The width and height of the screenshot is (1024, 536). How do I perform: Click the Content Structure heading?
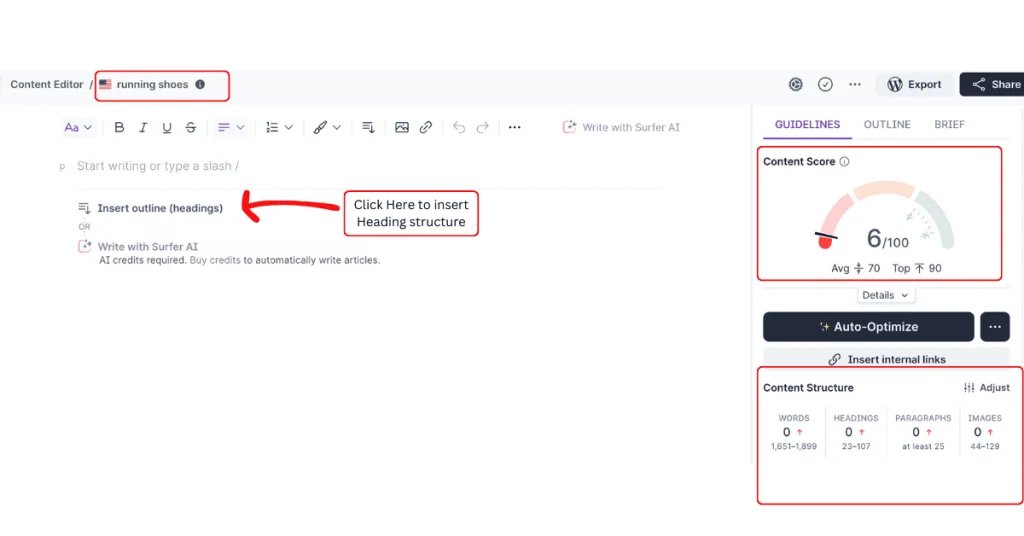click(808, 388)
